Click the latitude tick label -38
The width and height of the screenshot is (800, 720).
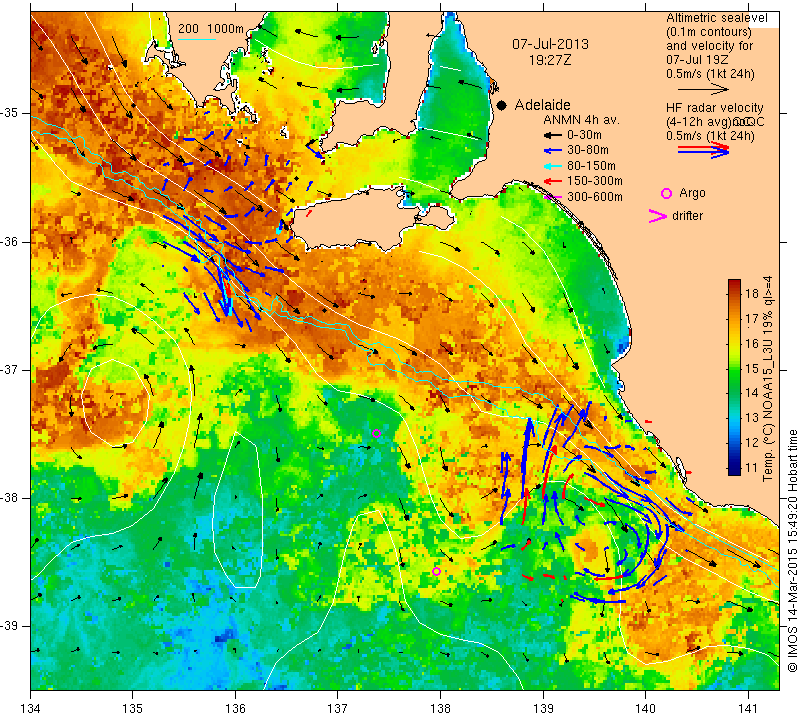pyautogui.click(x=11, y=498)
